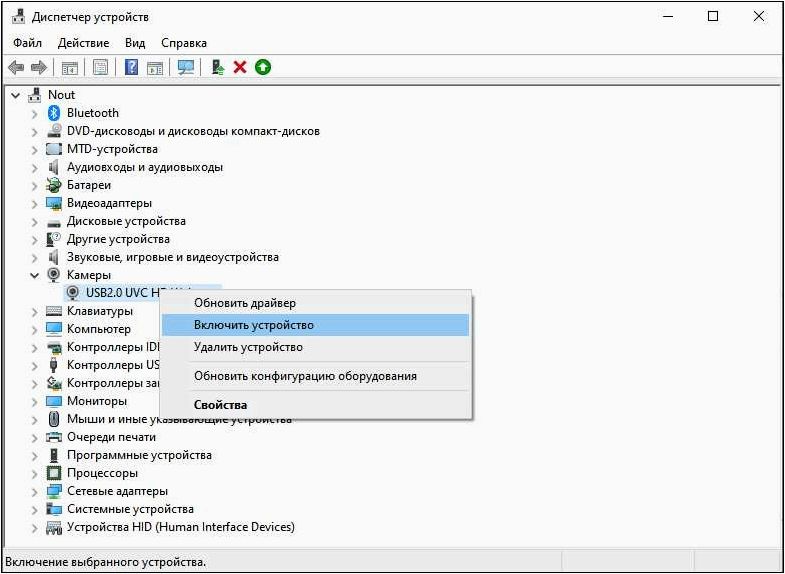Click the Очереди печати printer icon
This screenshot has height=574, width=785.
(54, 437)
